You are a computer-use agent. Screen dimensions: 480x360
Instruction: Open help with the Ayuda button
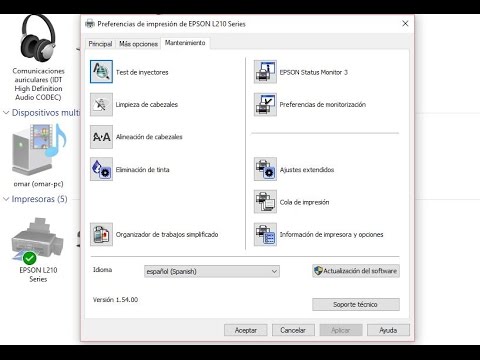click(388, 330)
